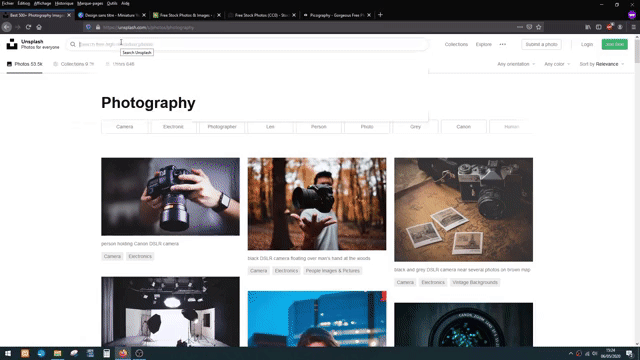Open the Canon zoom lens close-up photo
This screenshot has width=640, height=360.
(463, 325)
